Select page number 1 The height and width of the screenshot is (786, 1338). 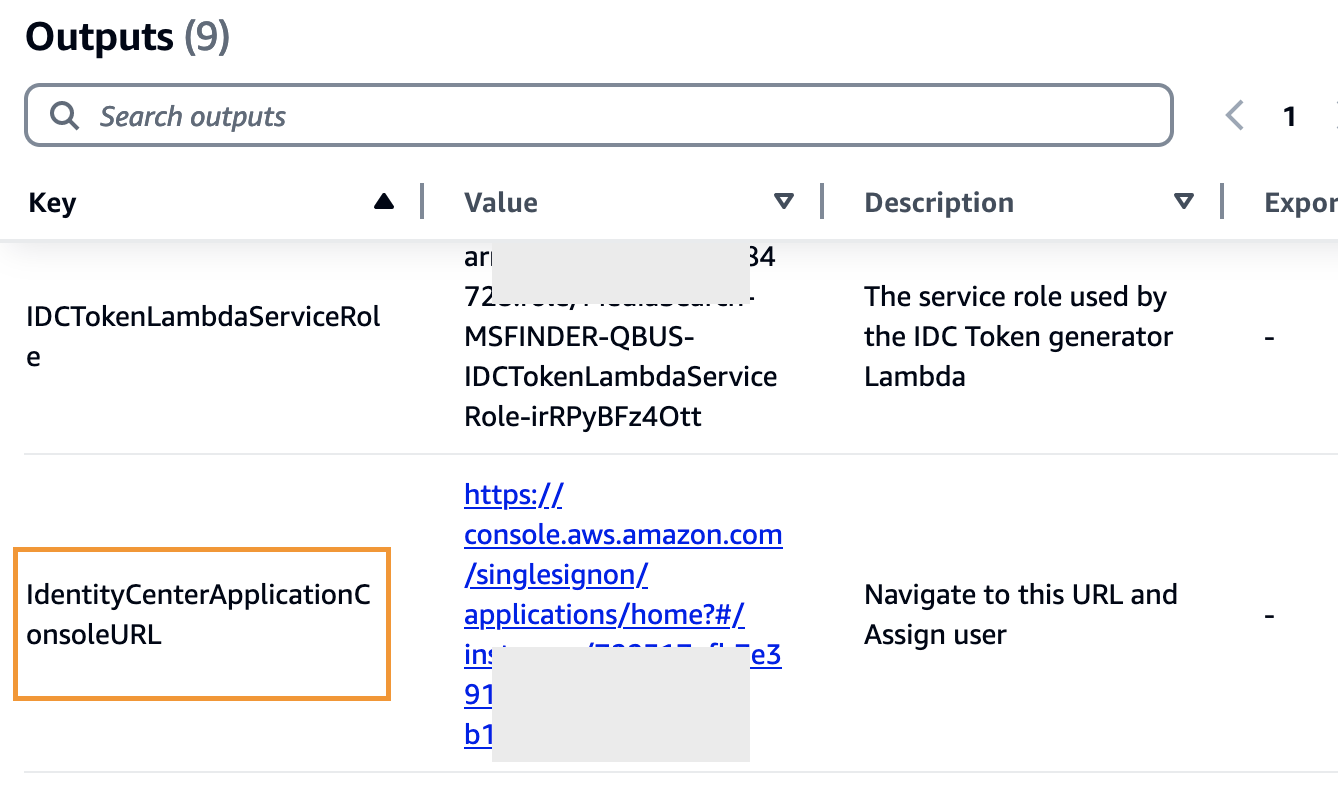1290,117
